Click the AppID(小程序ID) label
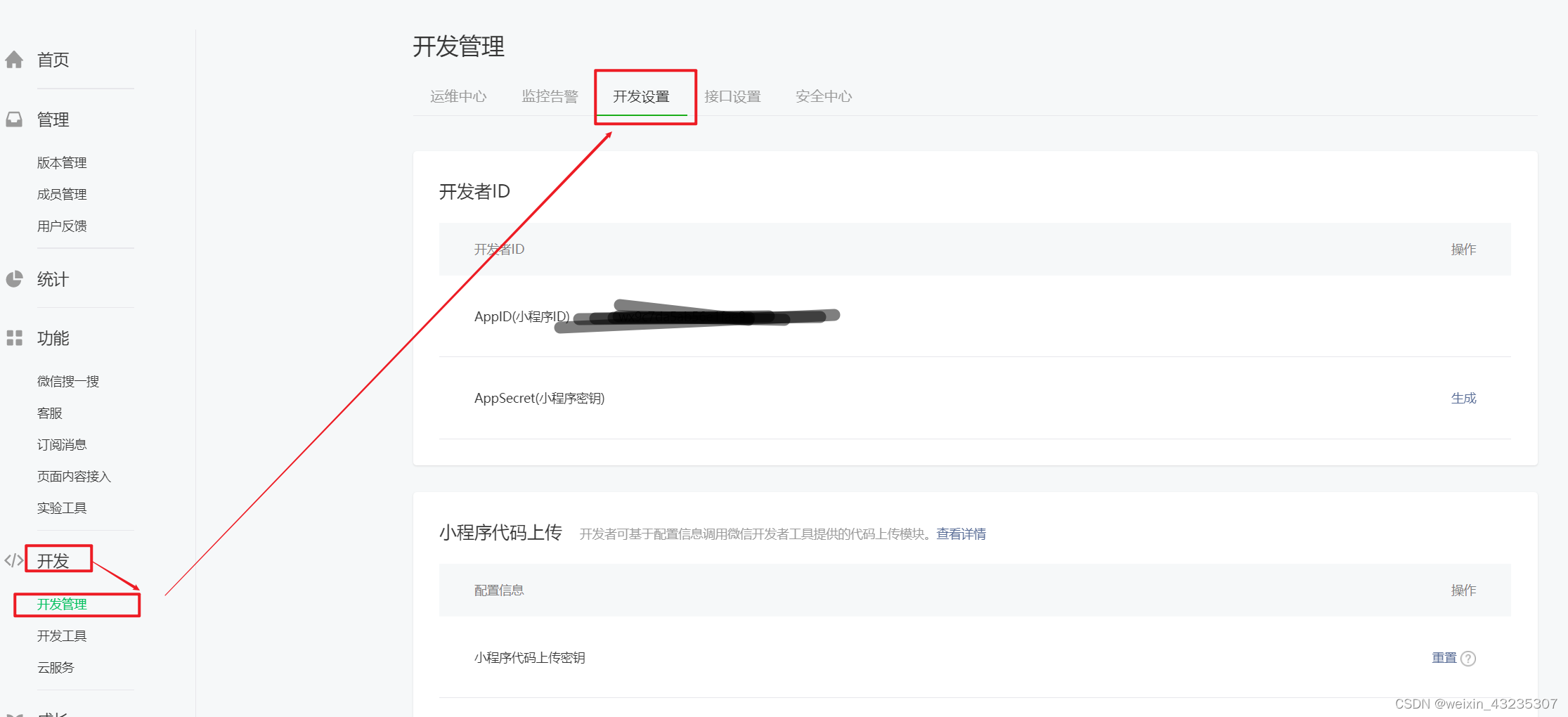The image size is (1568, 717). coord(521,316)
